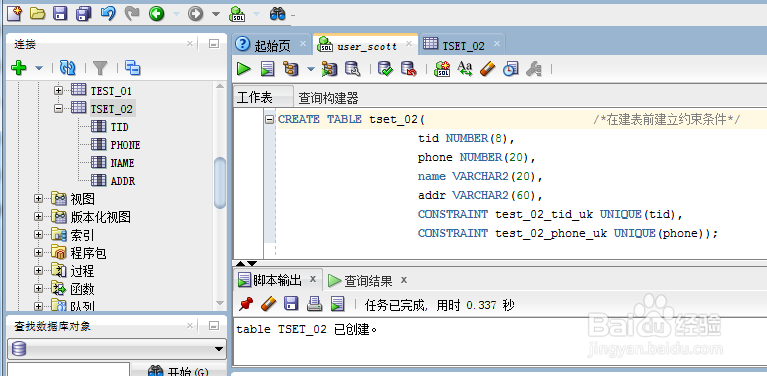Save the script output with the disk icon
Screen dimensions: 767x376
(292, 304)
